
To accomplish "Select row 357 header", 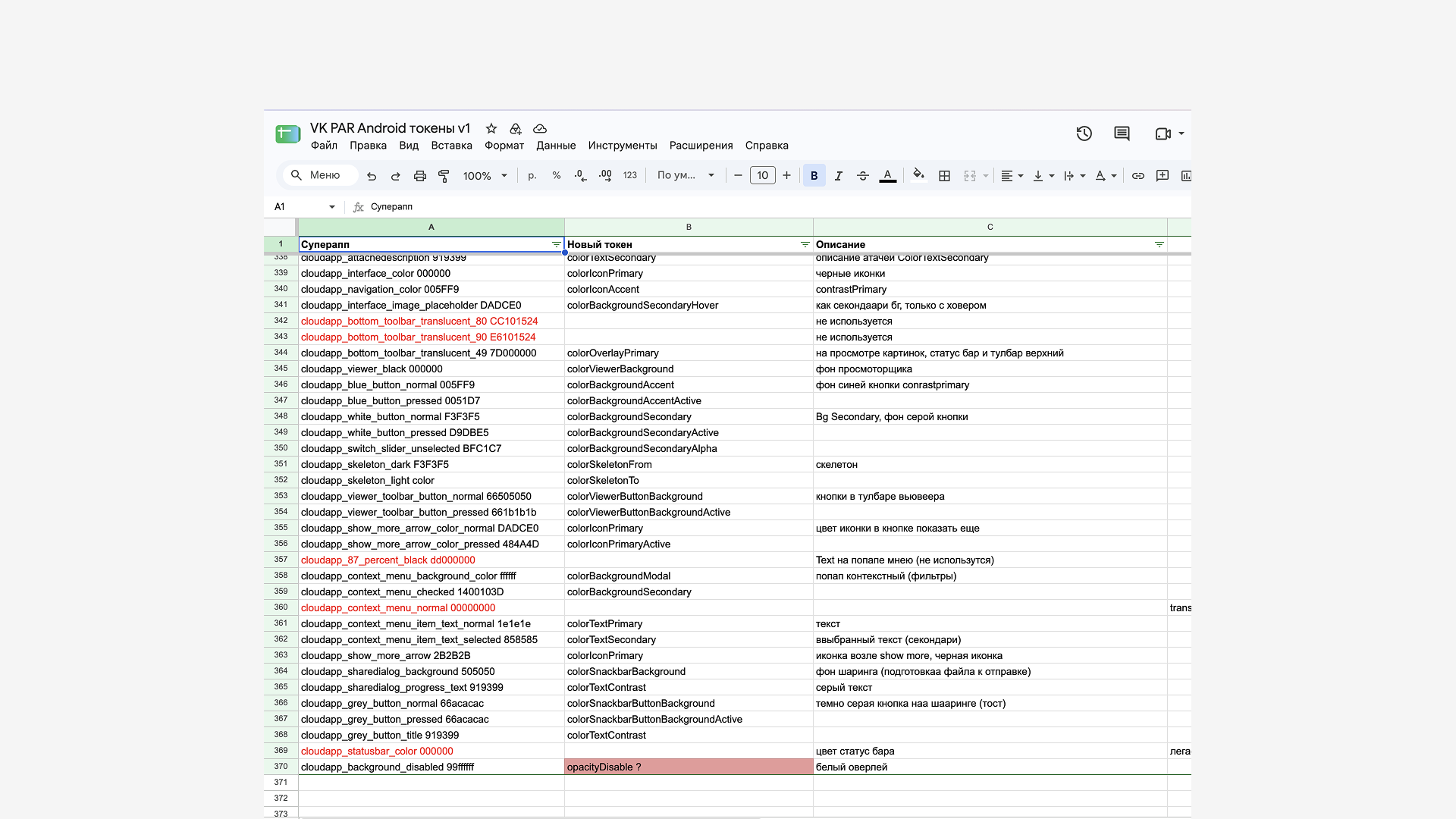I will tap(281, 560).
